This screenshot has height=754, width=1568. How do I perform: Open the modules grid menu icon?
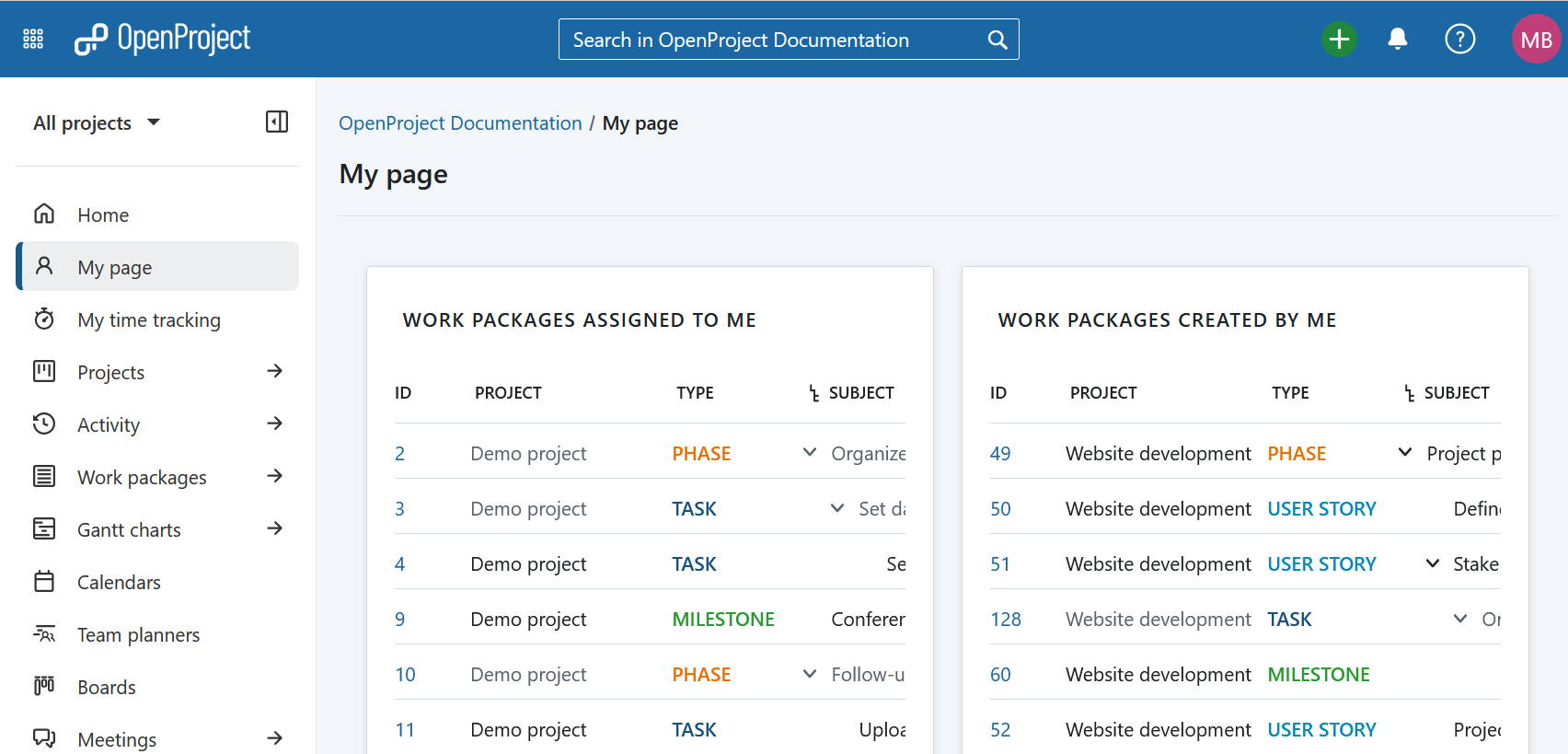[33, 39]
